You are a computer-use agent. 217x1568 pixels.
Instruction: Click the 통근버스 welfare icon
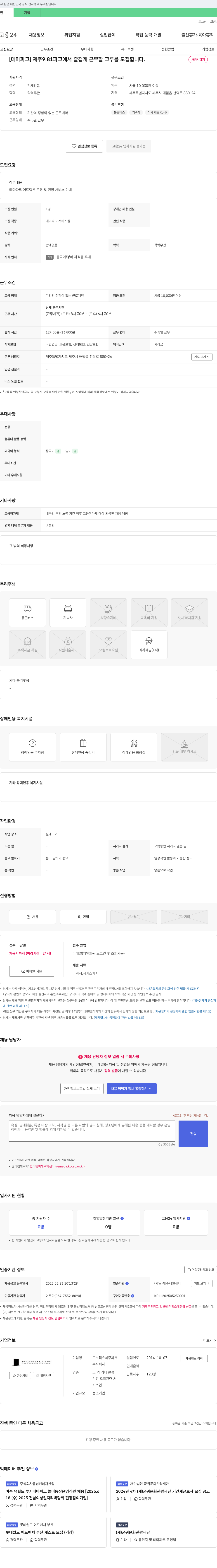tap(27, 612)
